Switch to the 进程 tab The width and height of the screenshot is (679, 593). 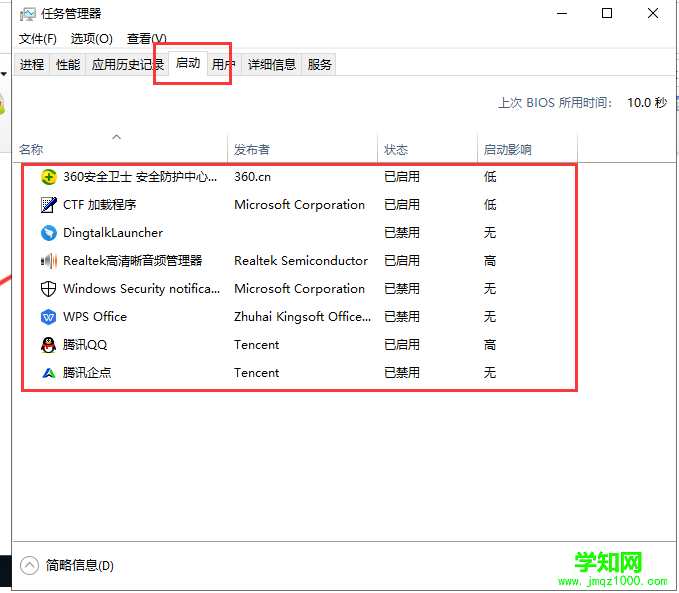coord(32,65)
